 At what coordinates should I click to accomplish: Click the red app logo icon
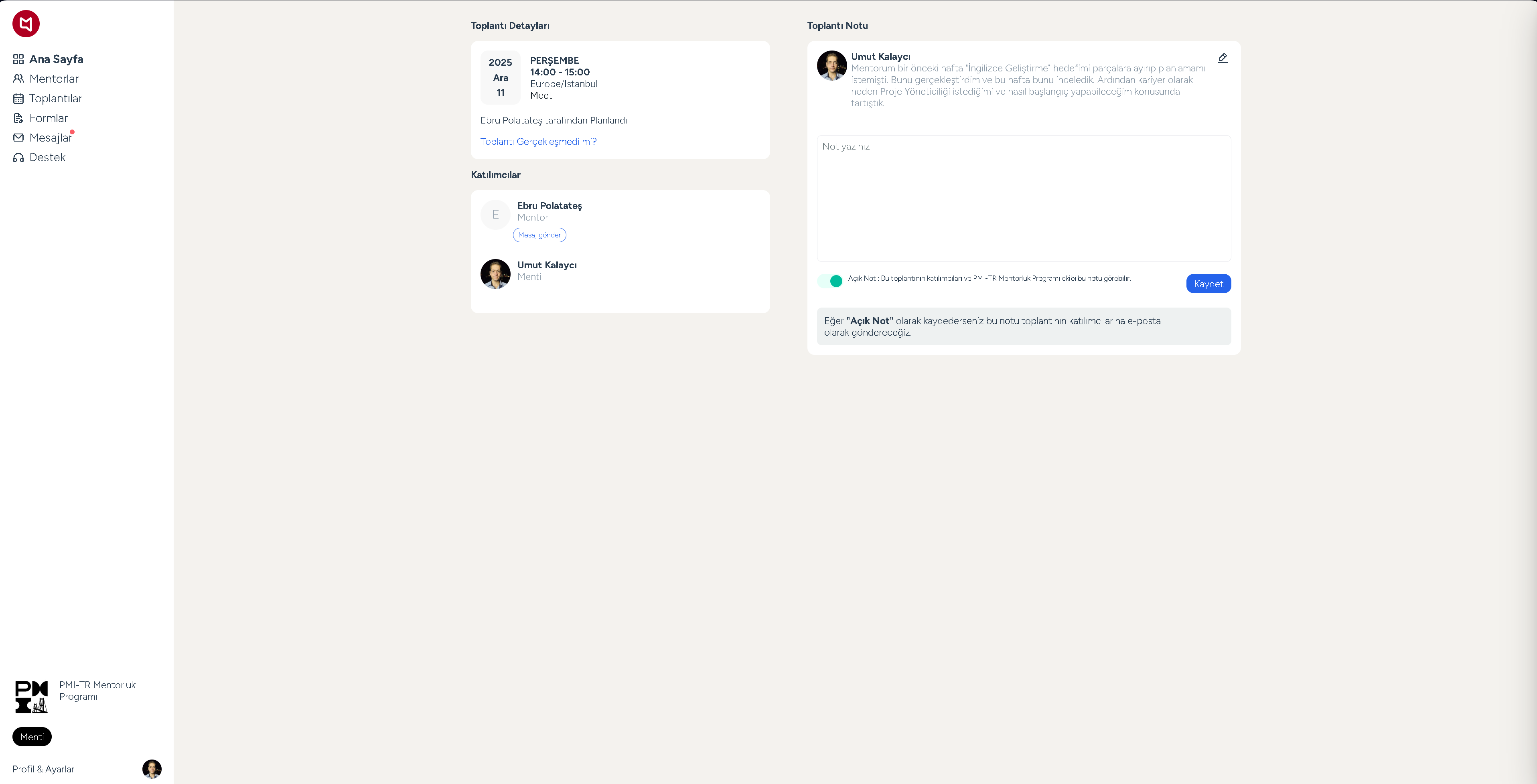(x=26, y=24)
